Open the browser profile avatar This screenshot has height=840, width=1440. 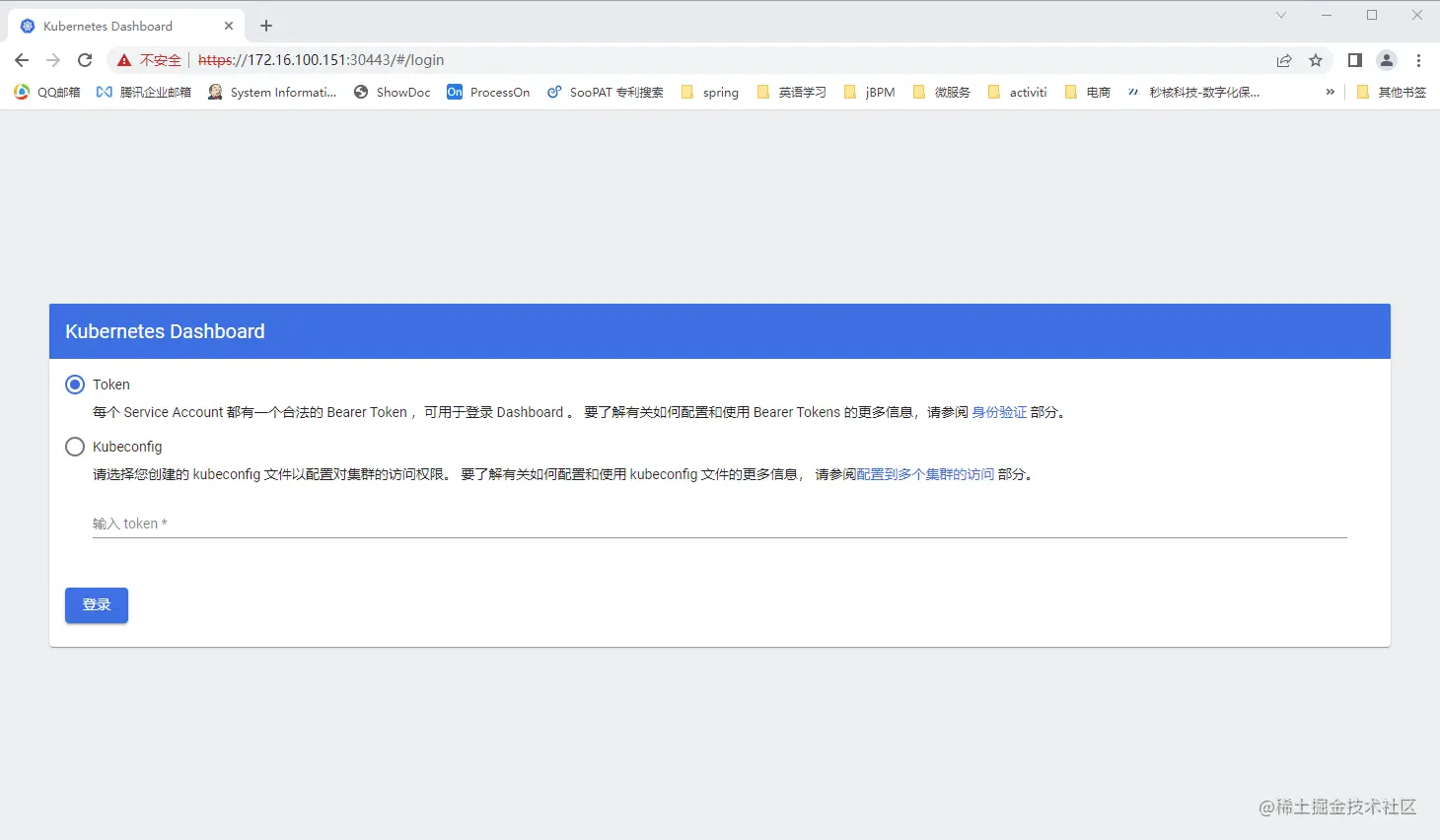point(1387,60)
